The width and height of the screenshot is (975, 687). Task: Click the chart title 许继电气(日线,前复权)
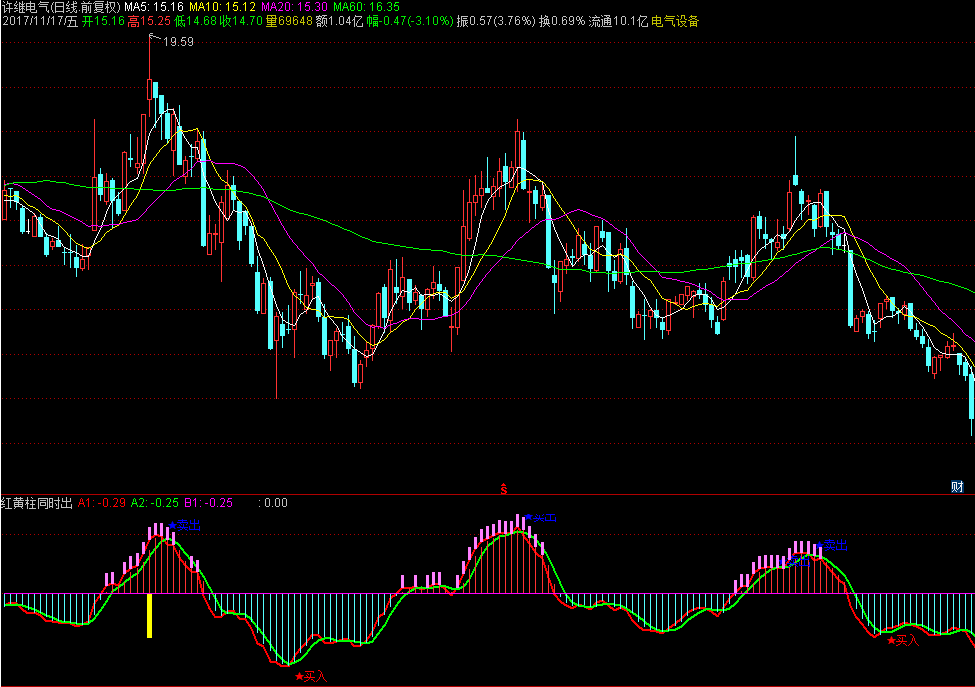coord(61,7)
